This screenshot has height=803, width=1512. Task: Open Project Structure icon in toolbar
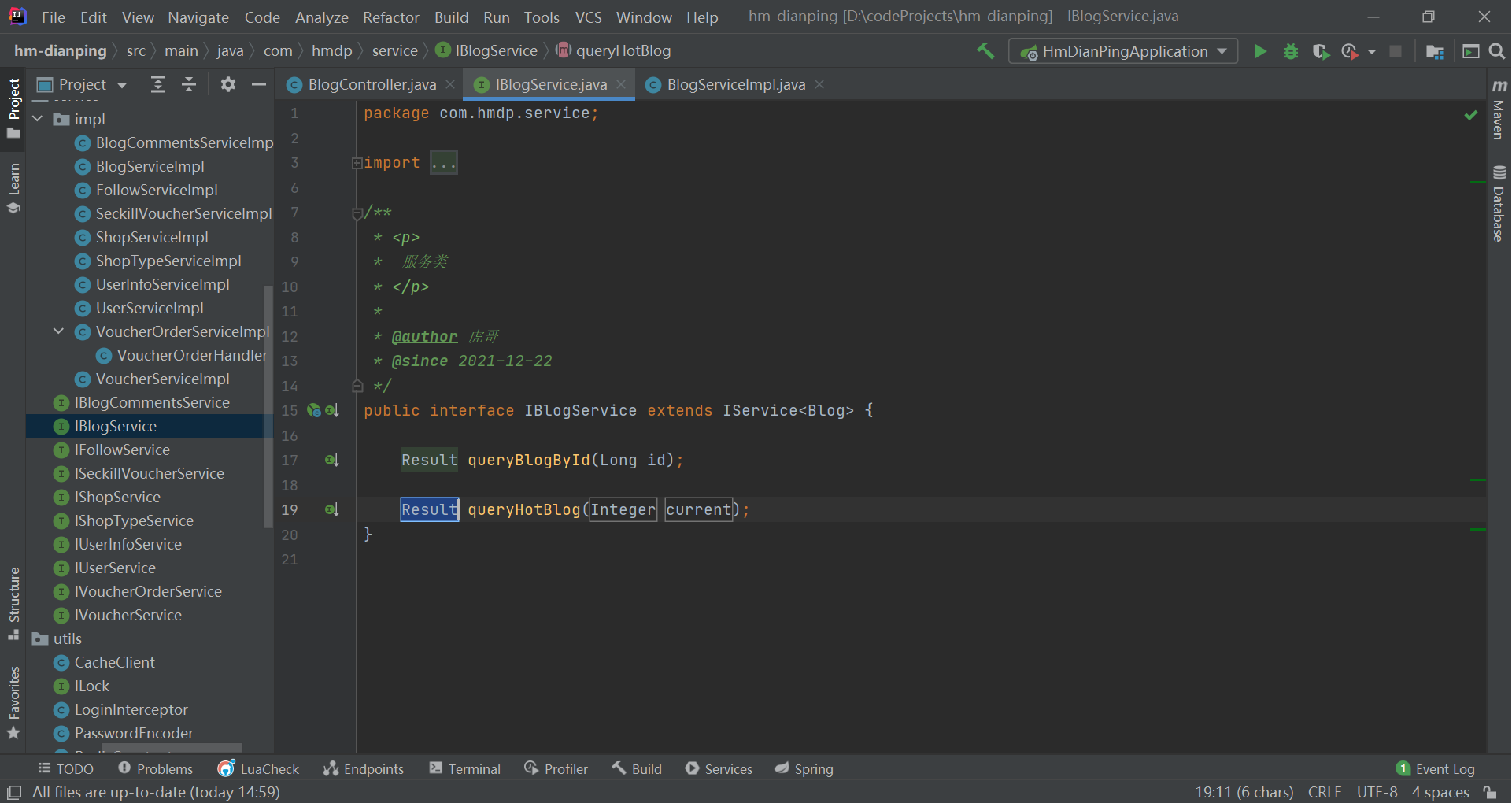pyautogui.click(x=1435, y=51)
